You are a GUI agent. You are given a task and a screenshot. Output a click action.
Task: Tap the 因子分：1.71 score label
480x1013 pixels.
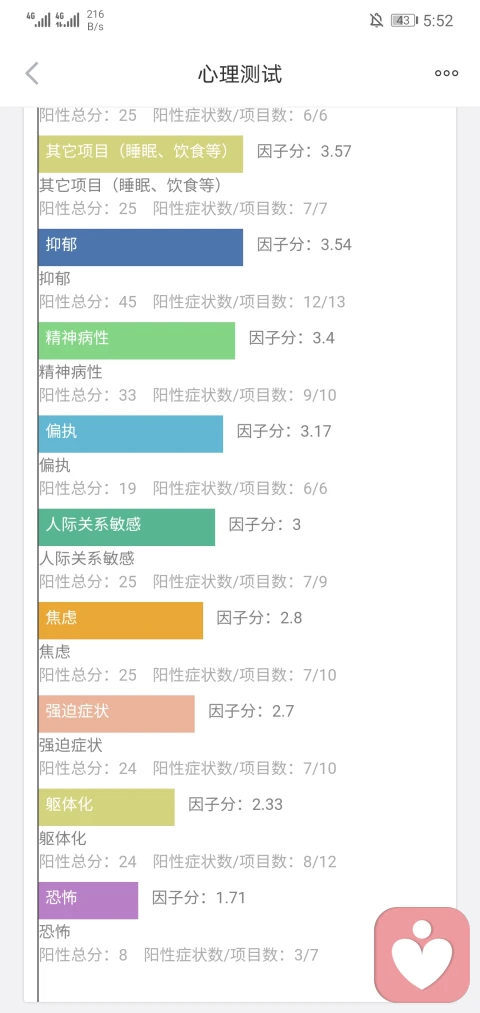click(199, 898)
